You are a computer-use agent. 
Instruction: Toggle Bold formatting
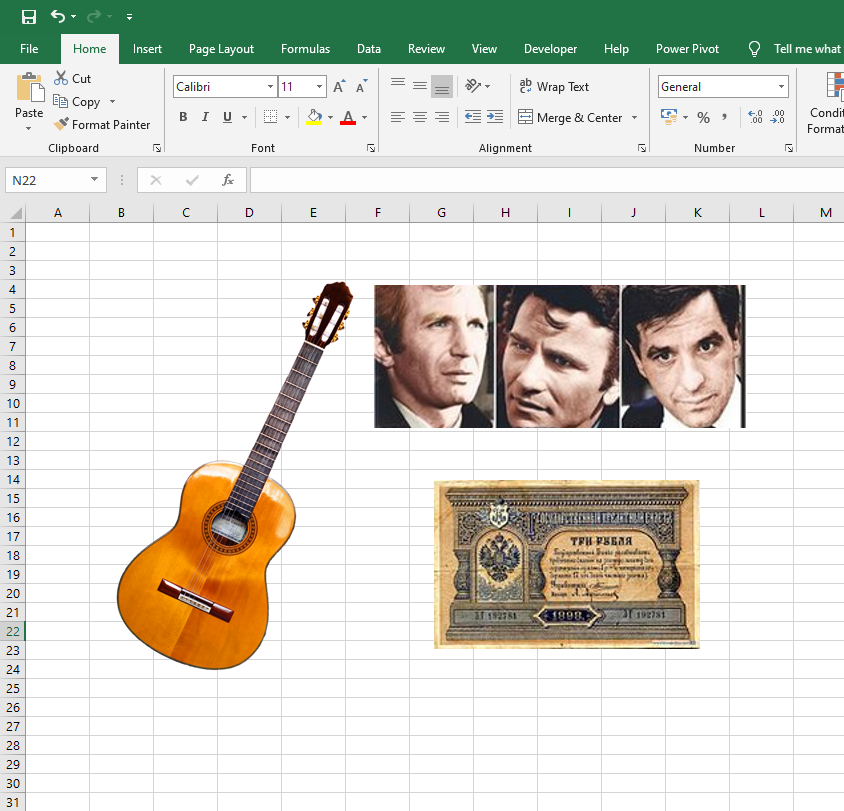tap(184, 117)
